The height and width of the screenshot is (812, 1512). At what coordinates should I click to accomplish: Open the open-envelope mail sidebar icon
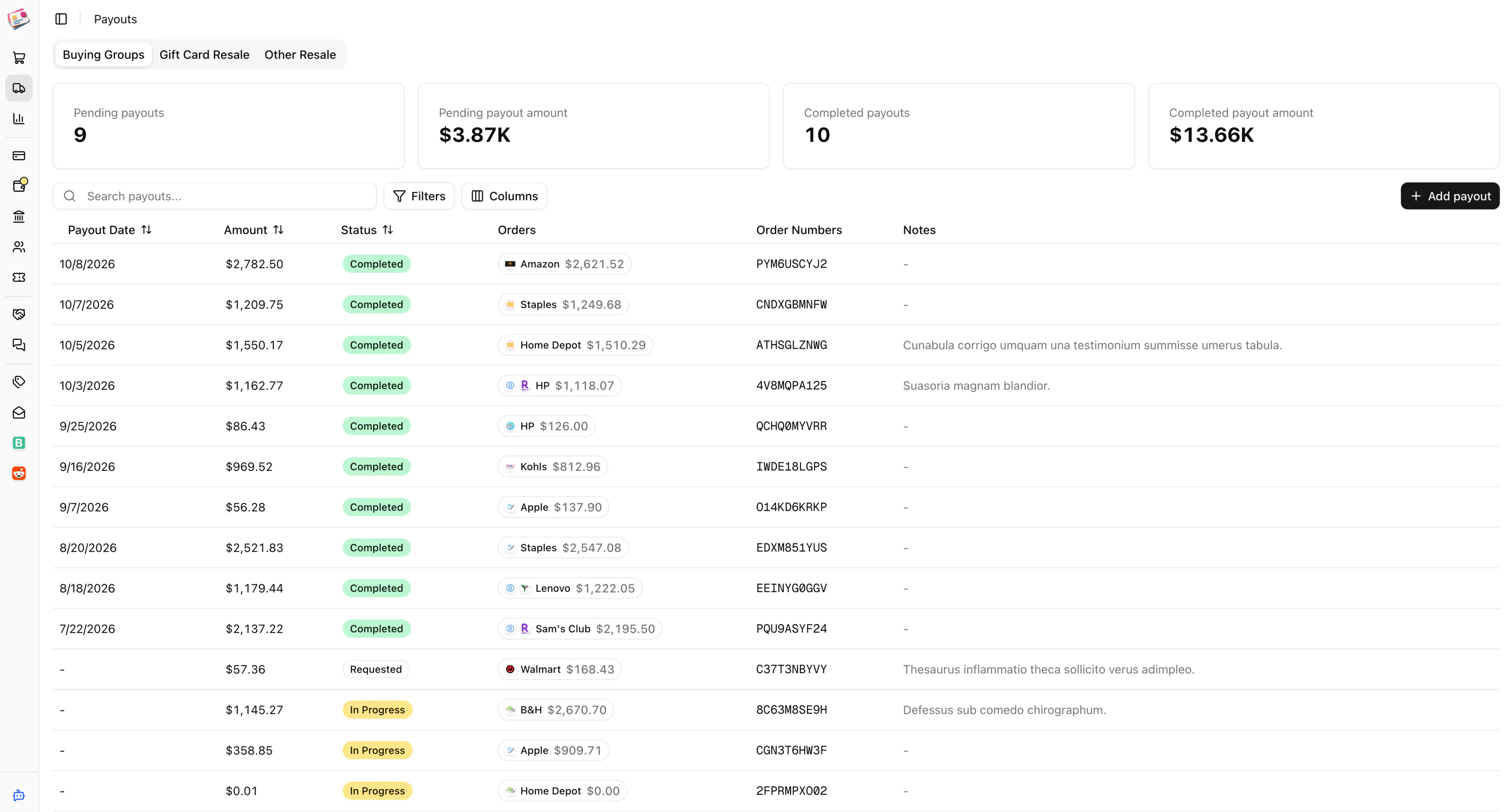(x=19, y=412)
